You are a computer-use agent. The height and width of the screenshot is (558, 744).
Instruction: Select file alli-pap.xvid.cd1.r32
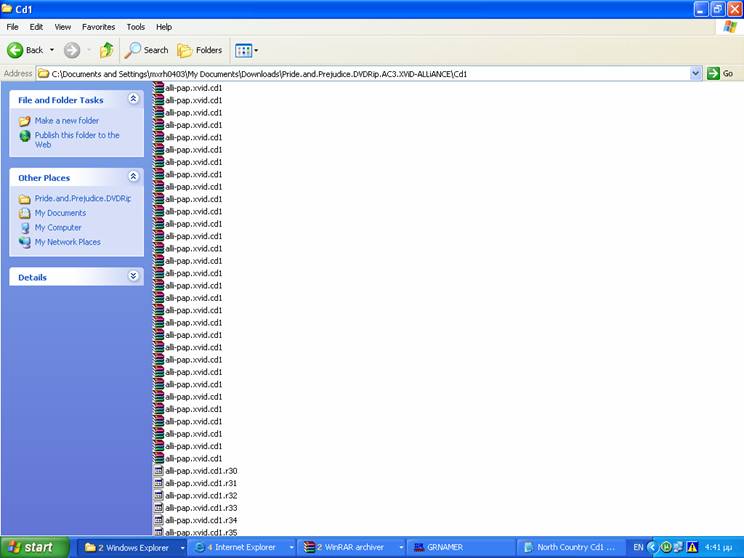[x=201, y=495]
